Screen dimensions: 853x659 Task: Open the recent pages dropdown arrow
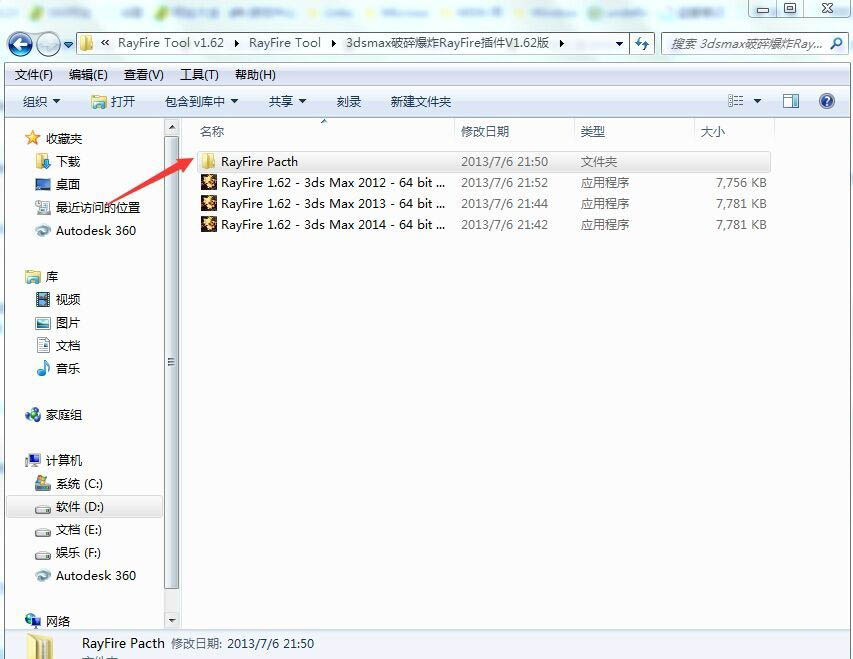[69, 45]
